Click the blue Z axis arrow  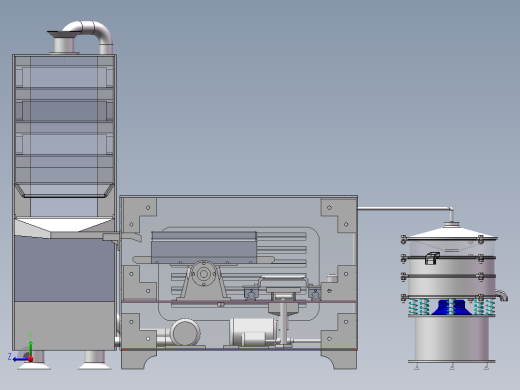(20, 359)
